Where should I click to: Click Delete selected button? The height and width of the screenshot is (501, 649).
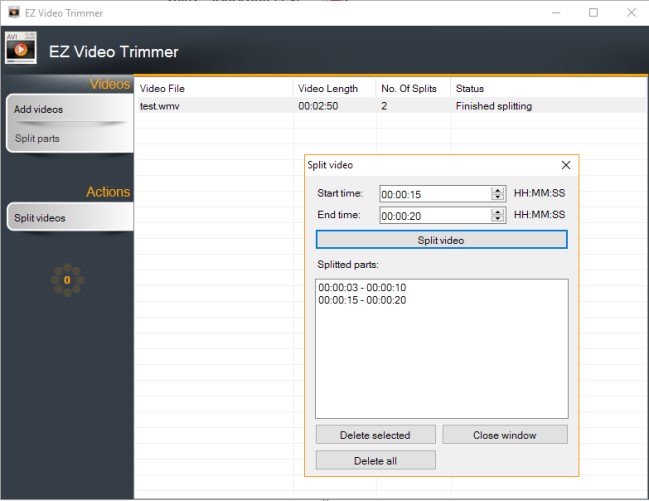(x=375, y=435)
